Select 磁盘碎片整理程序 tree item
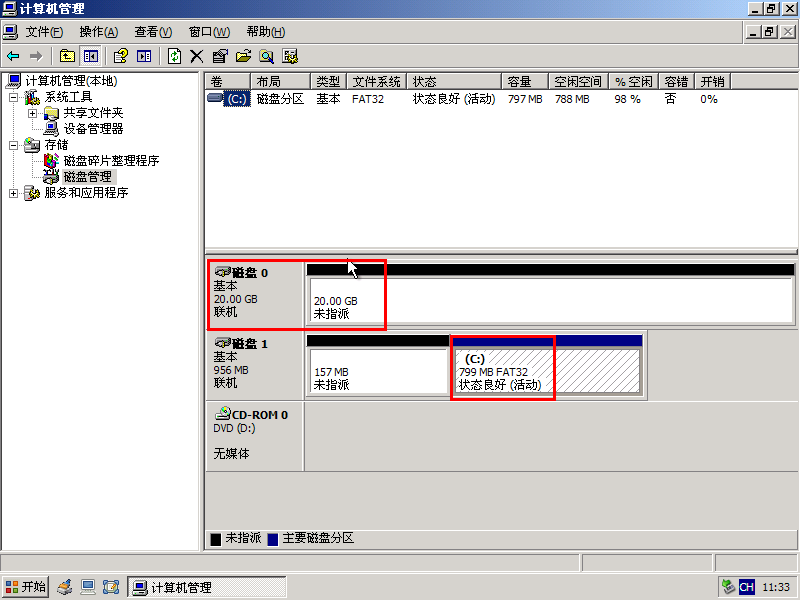Image resolution: width=800 pixels, height=600 pixels. tap(111, 161)
